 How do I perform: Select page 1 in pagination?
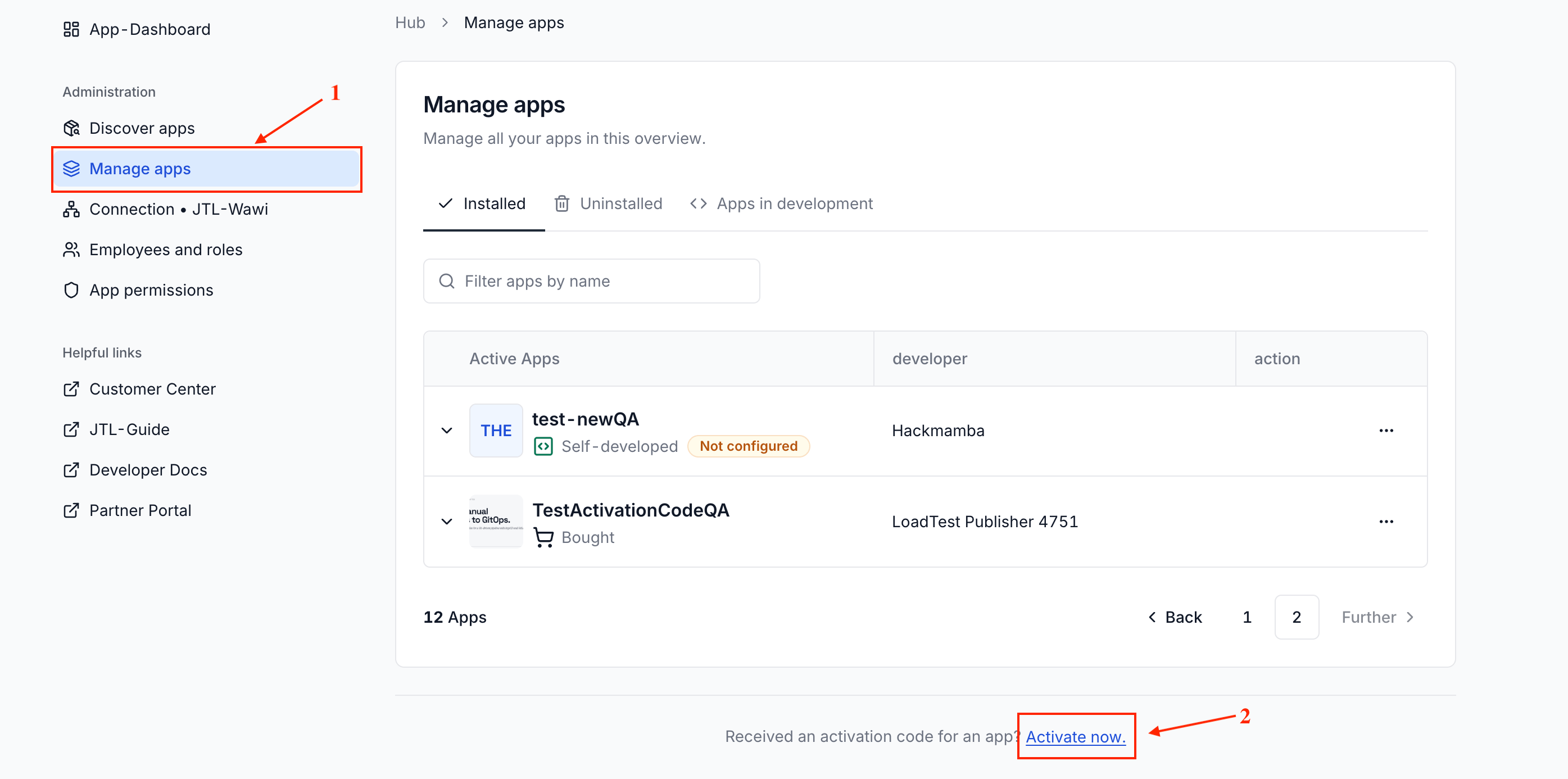coord(1247,617)
